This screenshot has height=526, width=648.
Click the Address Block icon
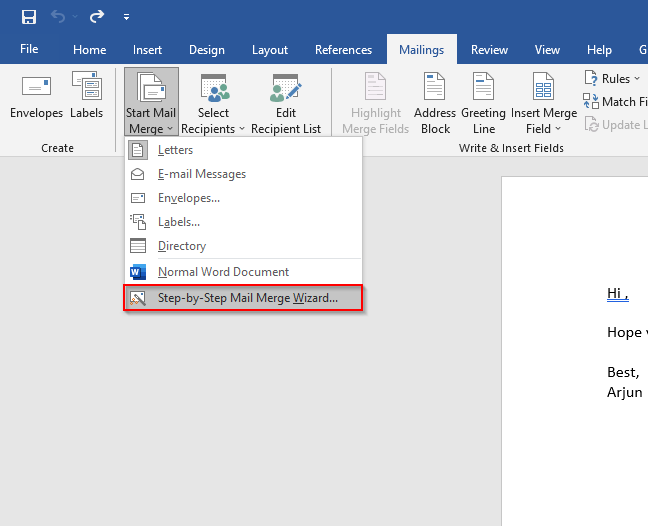(x=435, y=90)
